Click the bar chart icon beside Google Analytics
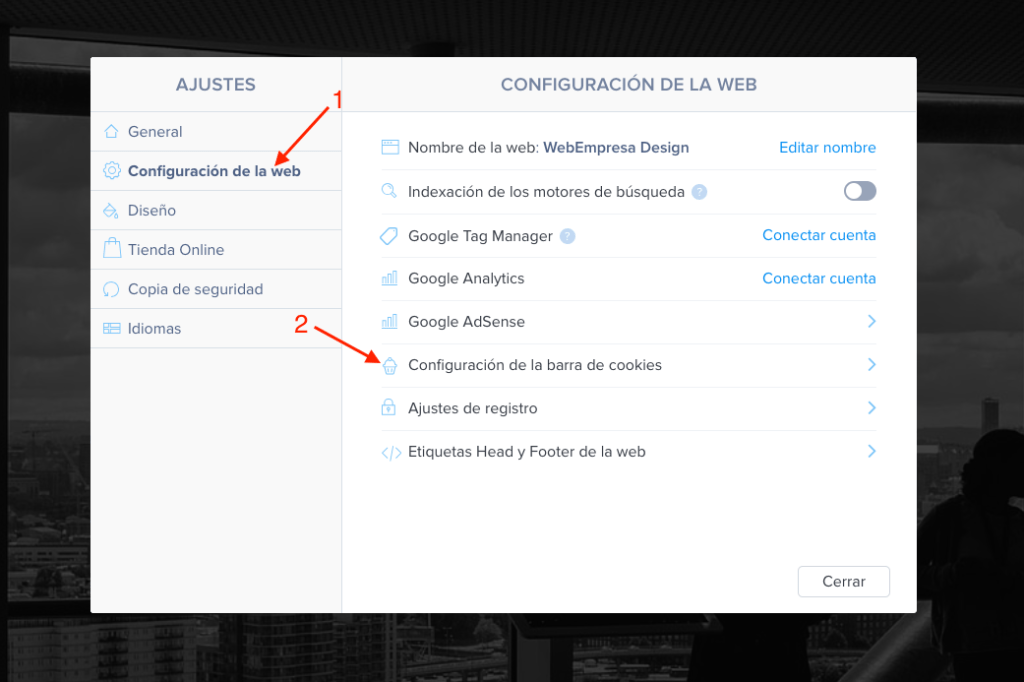 click(x=389, y=278)
